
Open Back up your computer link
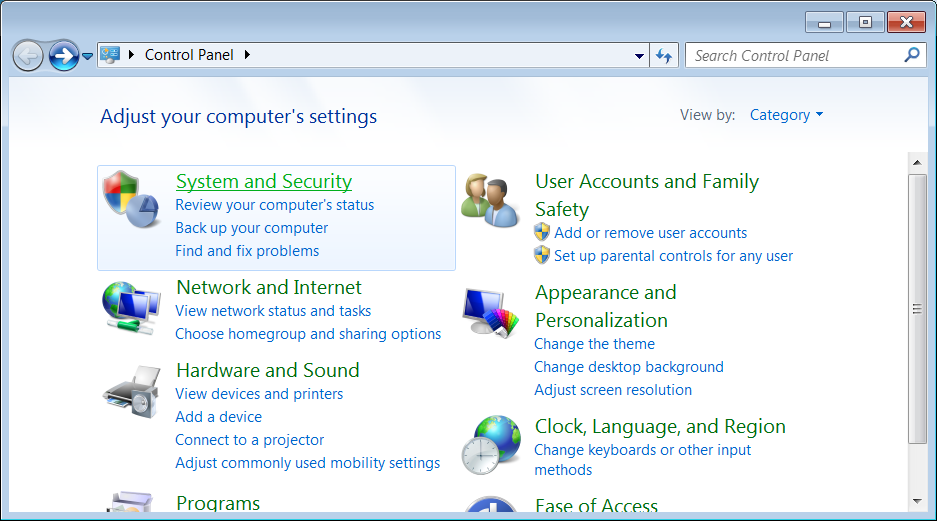point(252,228)
